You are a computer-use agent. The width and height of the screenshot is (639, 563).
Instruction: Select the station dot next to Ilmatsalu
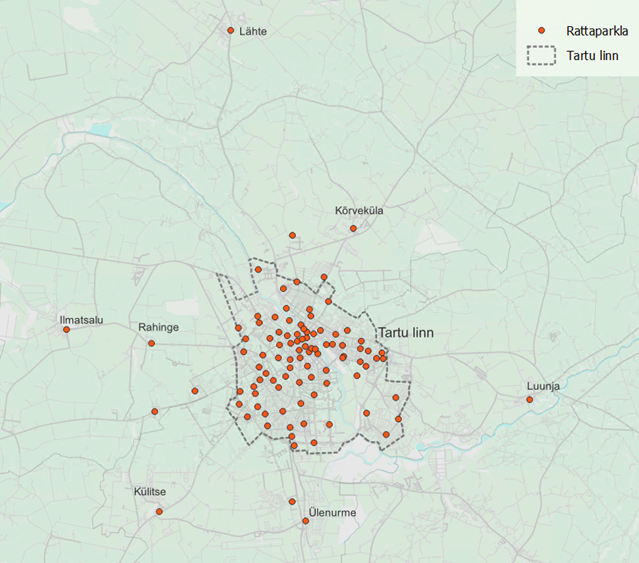pos(66,330)
